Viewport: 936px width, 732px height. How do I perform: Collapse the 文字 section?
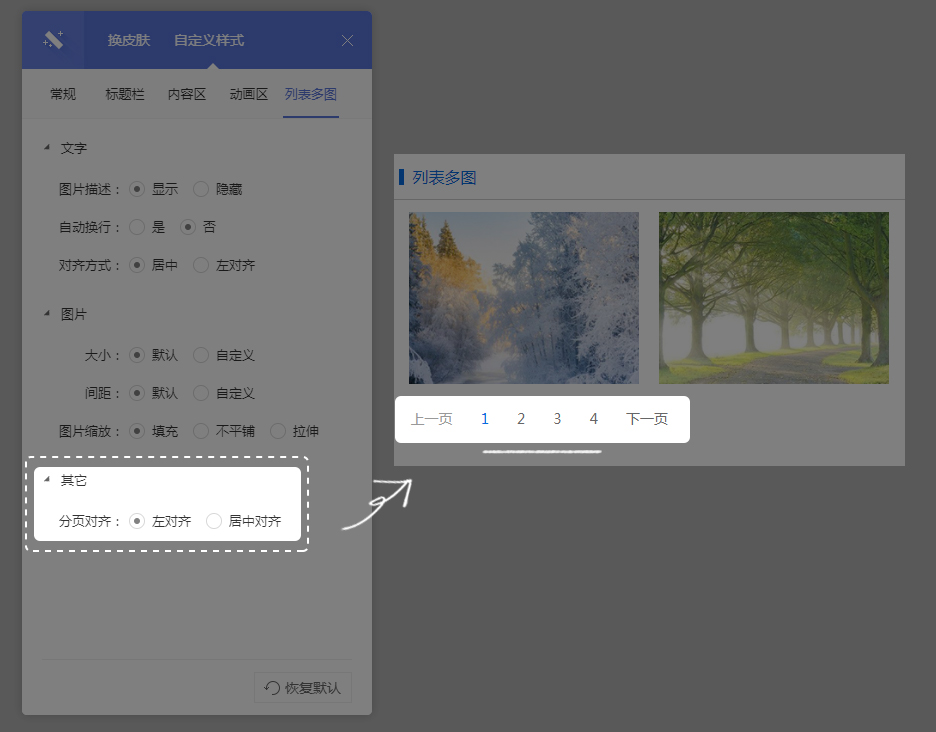(x=47, y=147)
